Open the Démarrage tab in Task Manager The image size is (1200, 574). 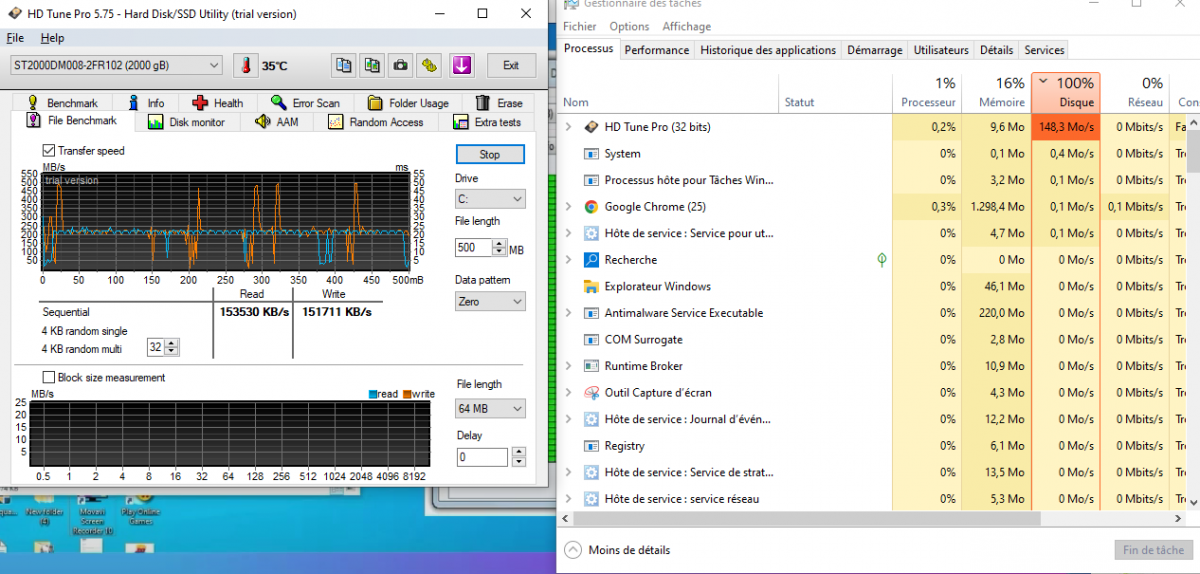point(874,50)
